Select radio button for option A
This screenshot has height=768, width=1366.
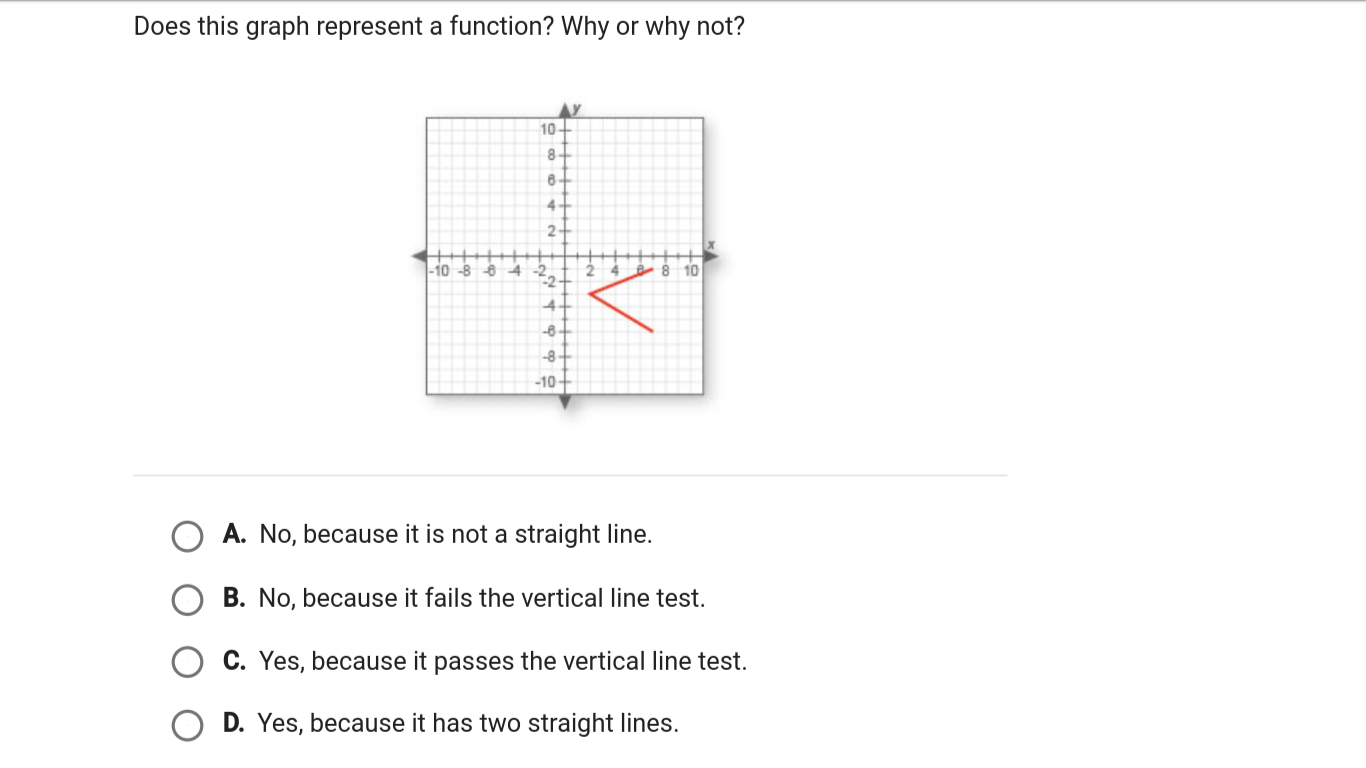point(187,536)
